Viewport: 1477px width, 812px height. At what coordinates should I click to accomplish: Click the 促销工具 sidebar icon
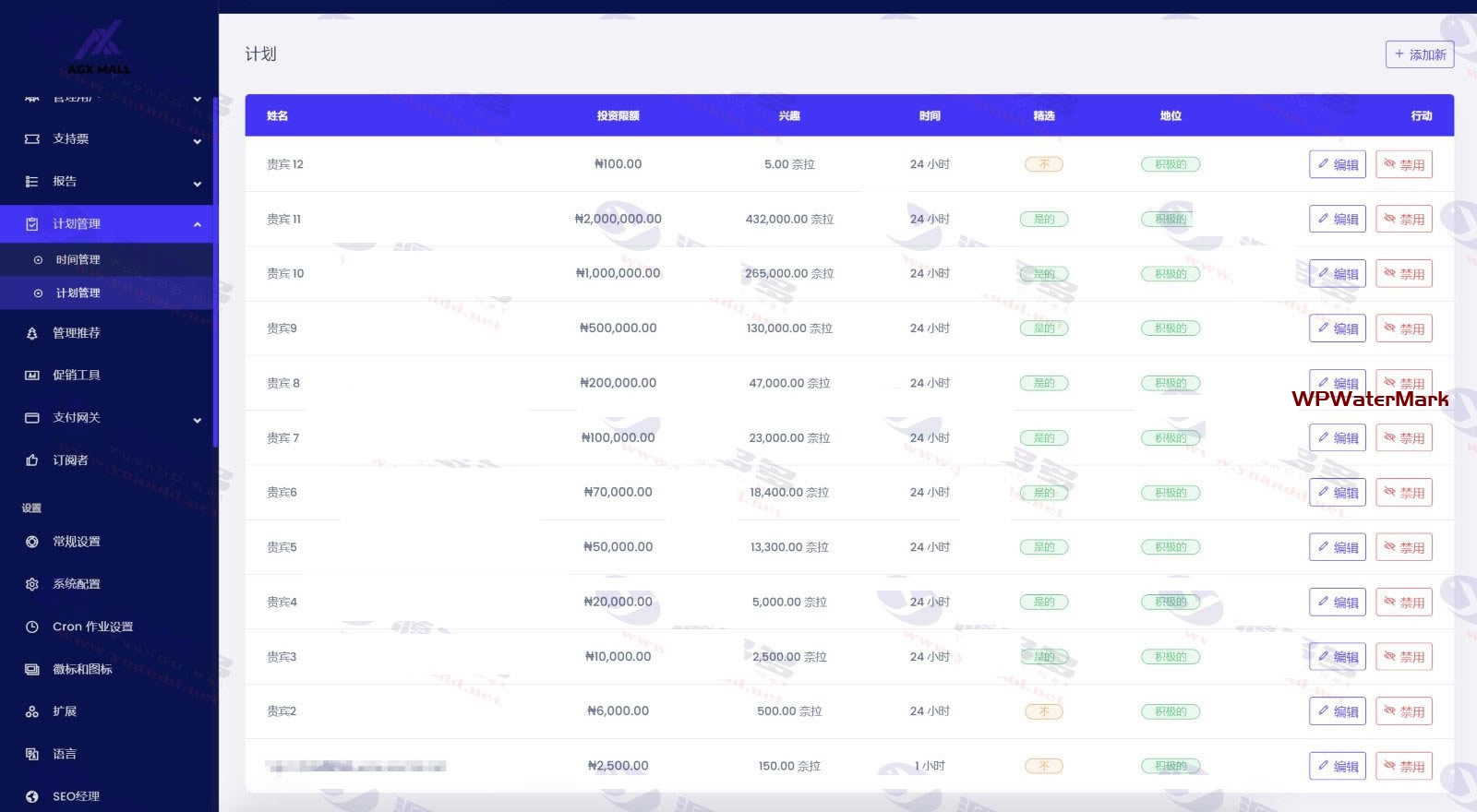point(32,376)
